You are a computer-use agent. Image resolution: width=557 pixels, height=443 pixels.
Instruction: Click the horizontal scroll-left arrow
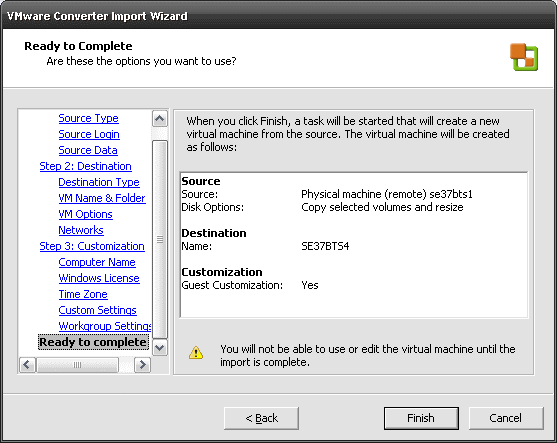(x=27, y=365)
